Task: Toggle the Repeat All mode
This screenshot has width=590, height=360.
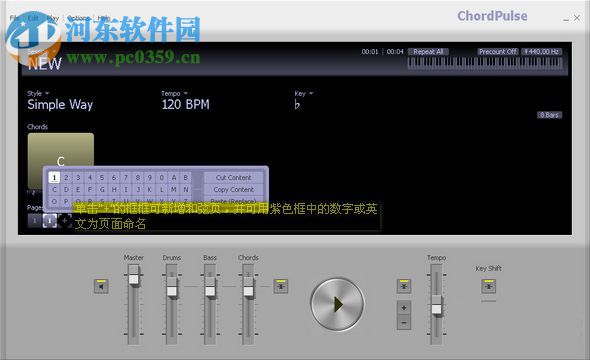Action: pos(428,52)
